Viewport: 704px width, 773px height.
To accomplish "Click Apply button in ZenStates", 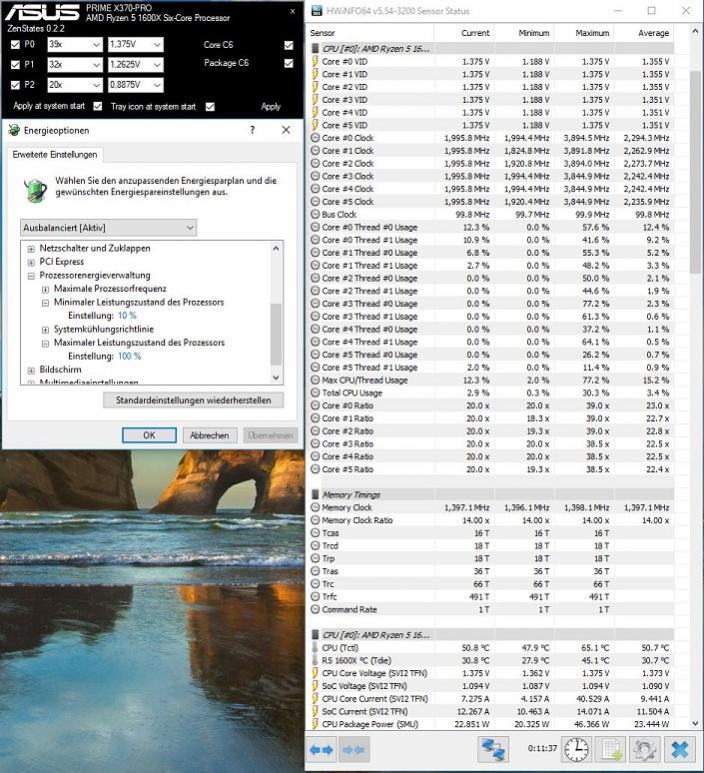I will click(271, 107).
